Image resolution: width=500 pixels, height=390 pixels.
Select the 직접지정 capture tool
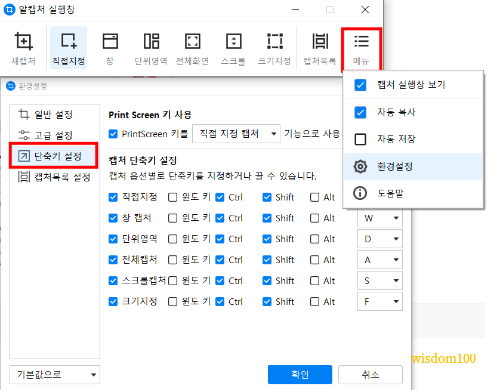[68, 48]
